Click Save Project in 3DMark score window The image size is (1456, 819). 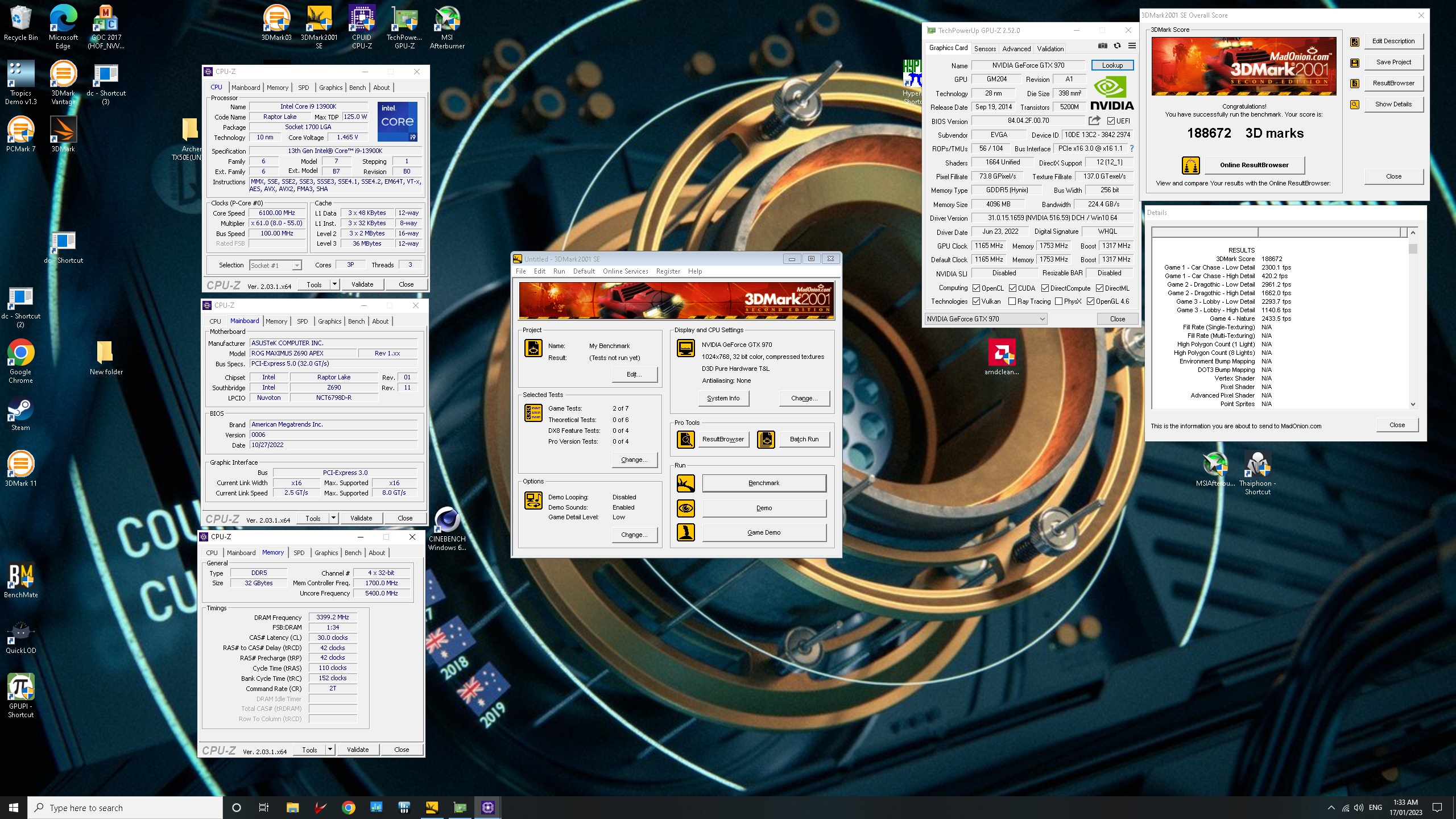[1393, 62]
